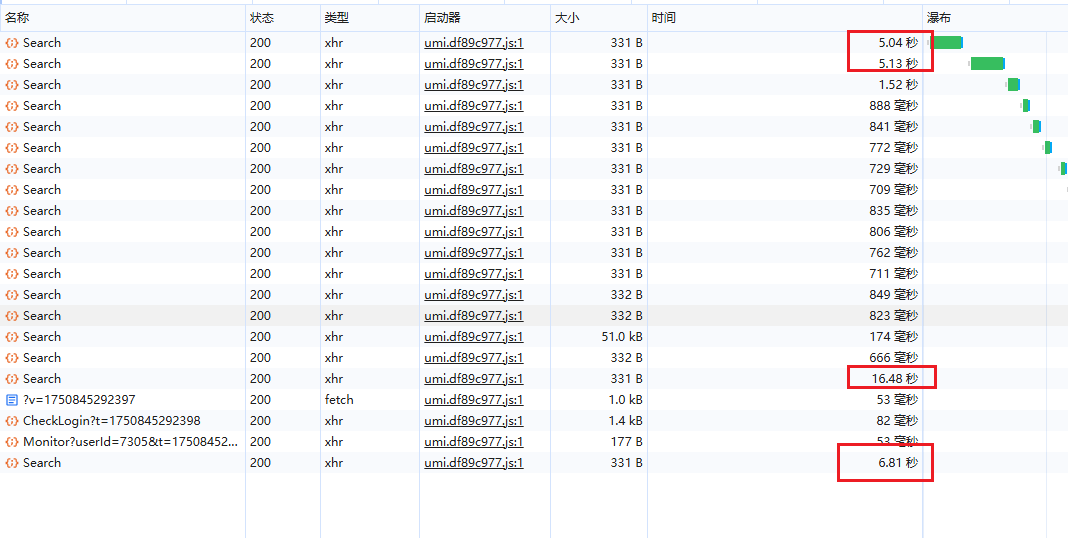This screenshot has height=538, width=1068.
Task: Open the umi.df89c977.js:1 initiator link in the 6.81 秒 row
Action: (473, 463)
